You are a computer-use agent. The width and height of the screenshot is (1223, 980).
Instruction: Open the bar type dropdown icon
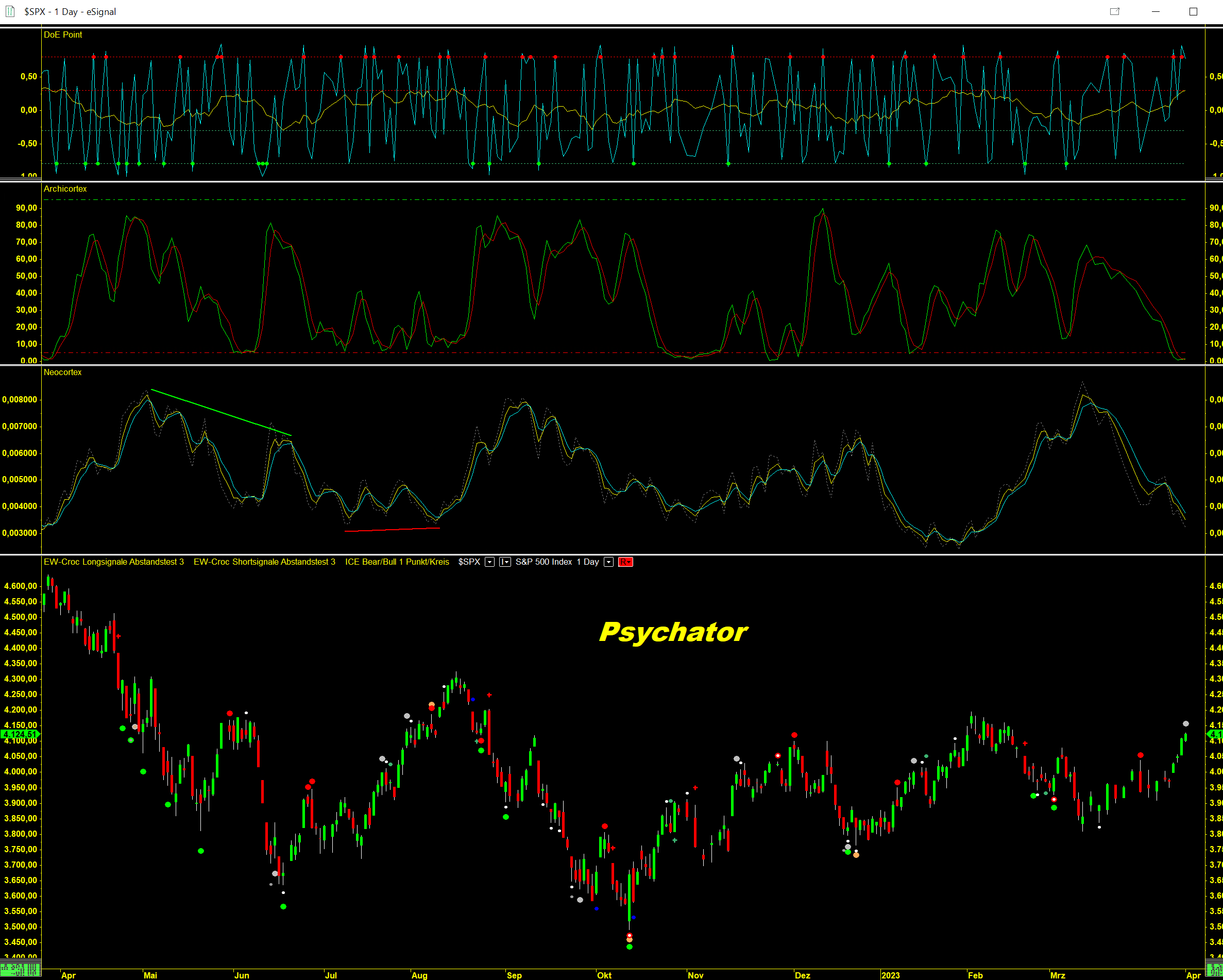click(505, 562)
